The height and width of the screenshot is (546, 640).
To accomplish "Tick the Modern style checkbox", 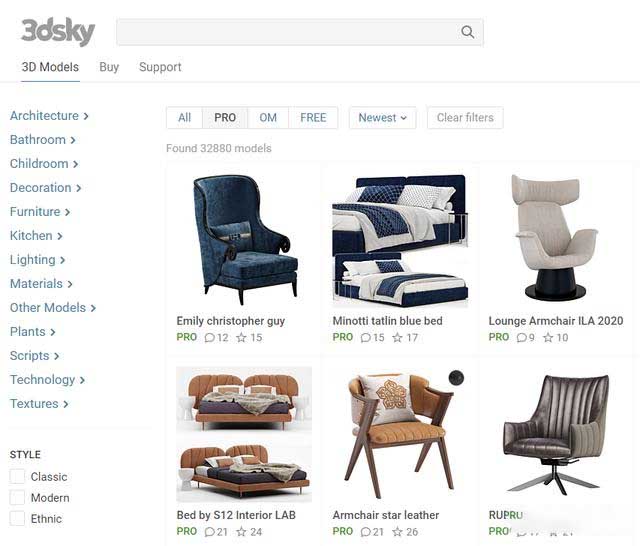I will point(17,497).
